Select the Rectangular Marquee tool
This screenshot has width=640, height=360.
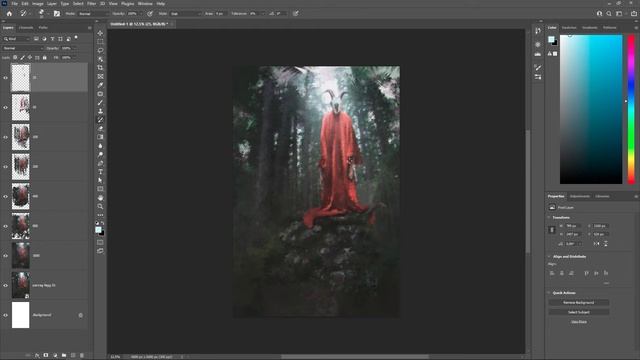[x=100, y=42]
